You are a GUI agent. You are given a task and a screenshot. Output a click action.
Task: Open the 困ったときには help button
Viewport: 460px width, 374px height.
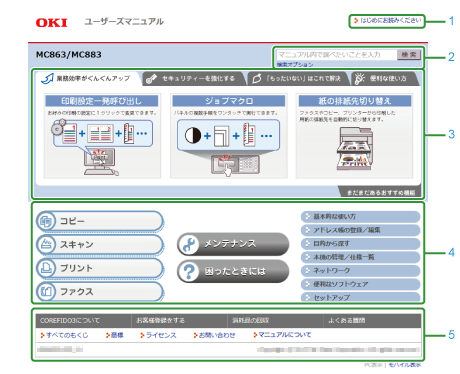pyautogui.click(x=233, y=271)
